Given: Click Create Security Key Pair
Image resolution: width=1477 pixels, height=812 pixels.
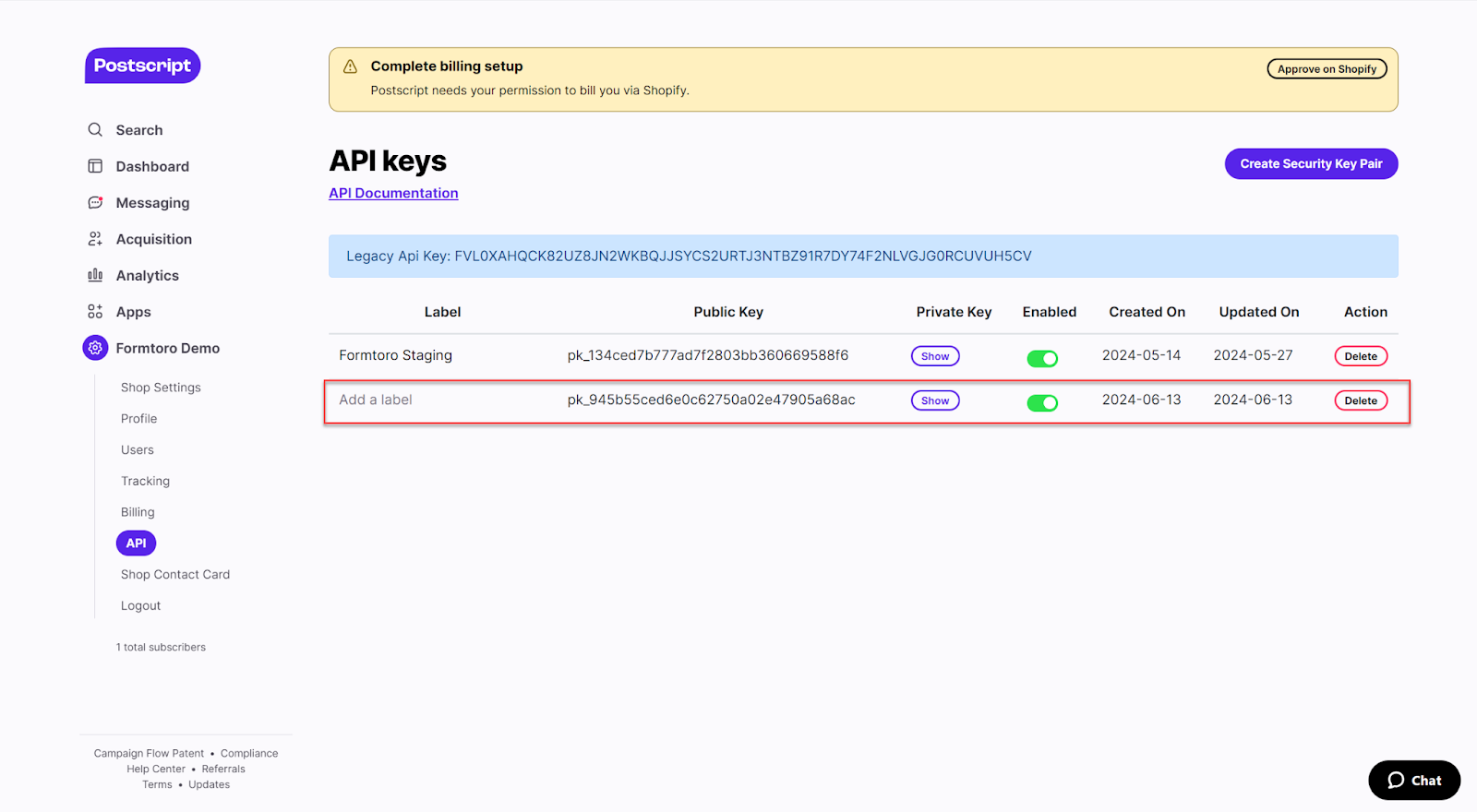Looking at the screenshot, I should [1311, 163].
